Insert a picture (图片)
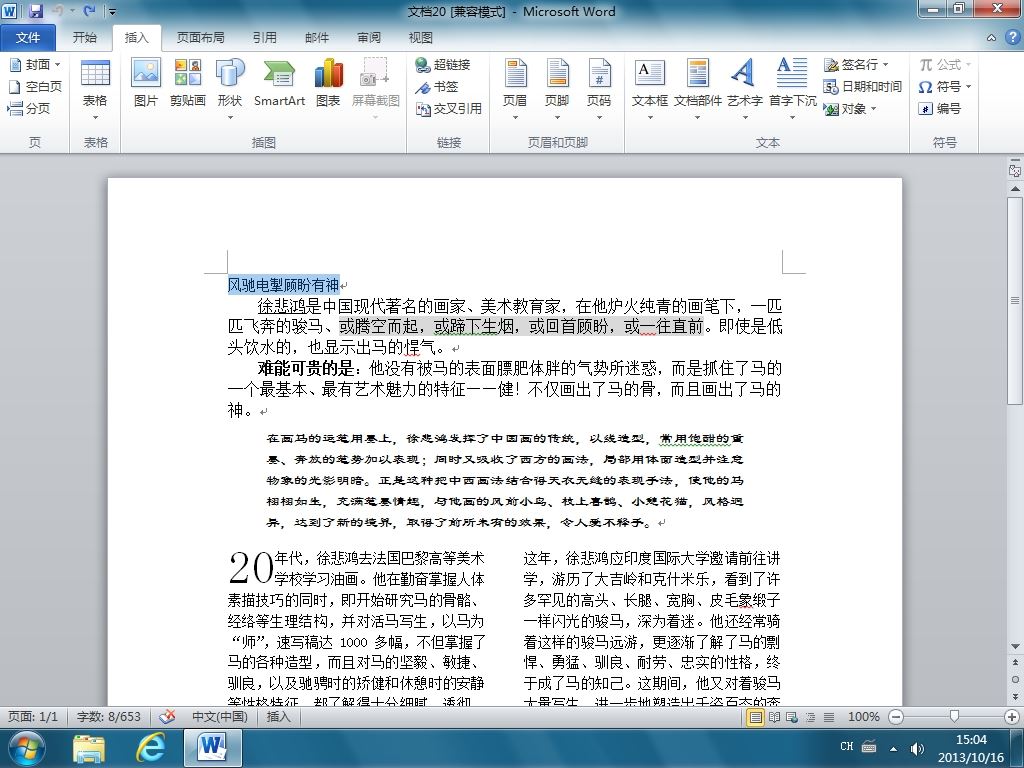Screen dimensions: 1024x768 [146, 83]
